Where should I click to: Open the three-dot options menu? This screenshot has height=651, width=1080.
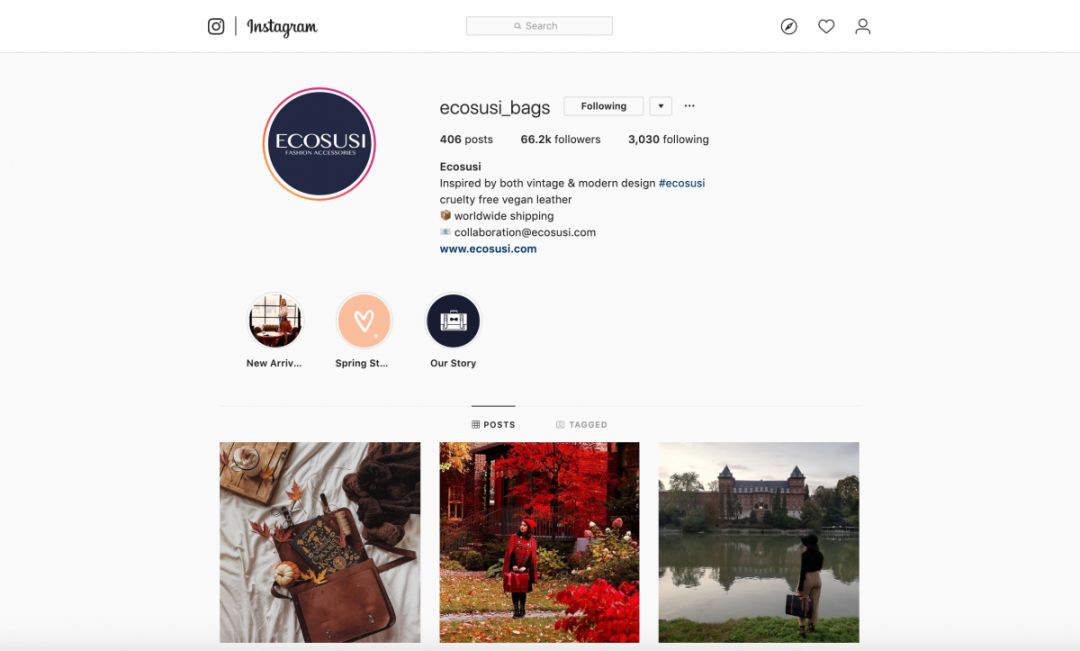tap(689, 106)
